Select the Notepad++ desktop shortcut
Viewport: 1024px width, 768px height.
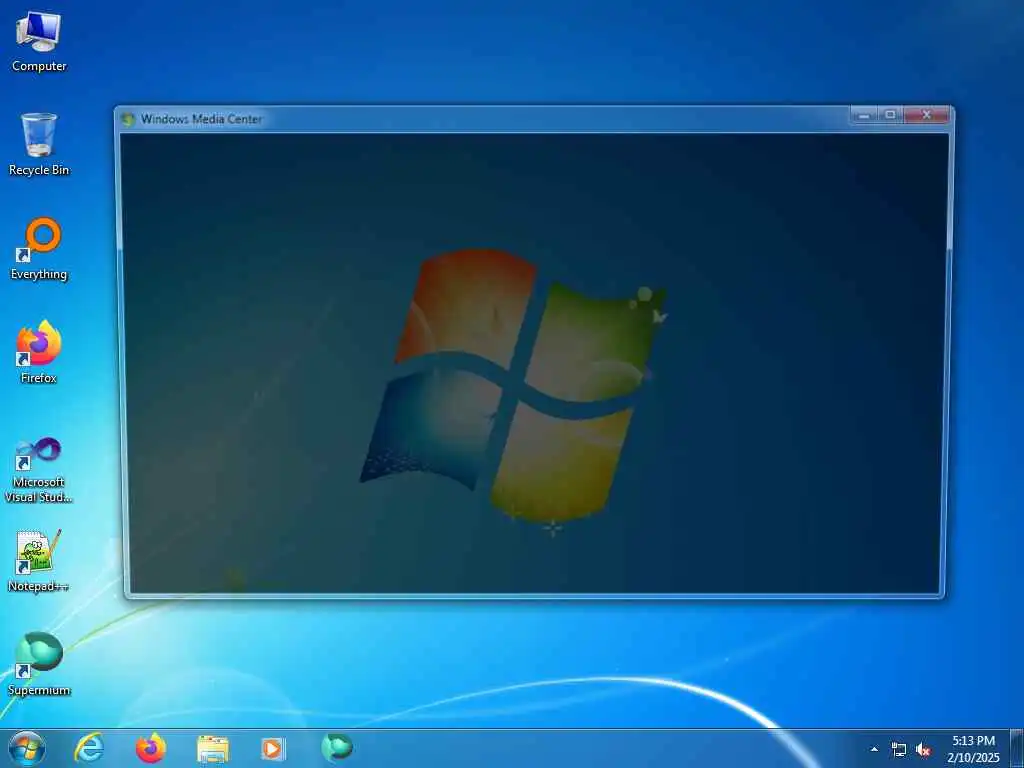(39, 561)
